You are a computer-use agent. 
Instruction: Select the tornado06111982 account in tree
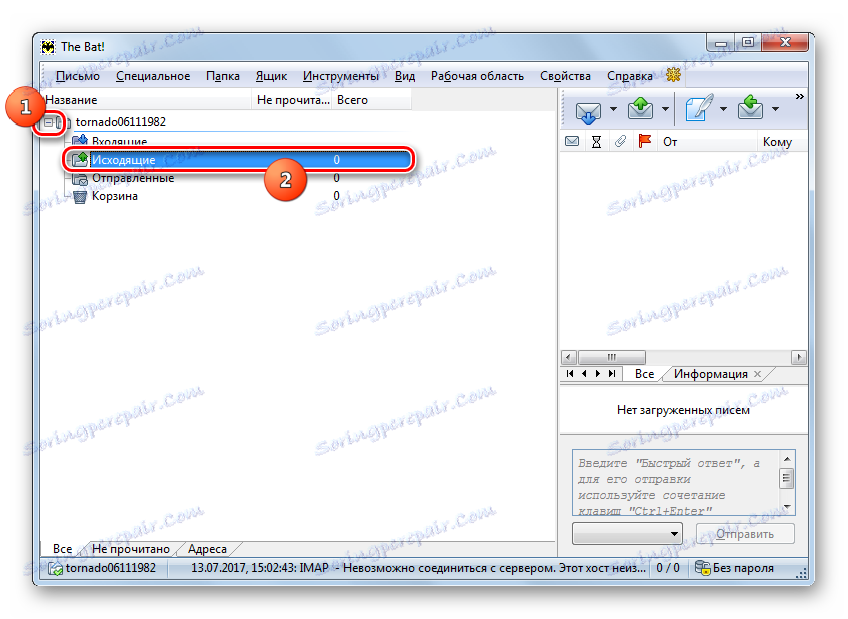(121, 122)
